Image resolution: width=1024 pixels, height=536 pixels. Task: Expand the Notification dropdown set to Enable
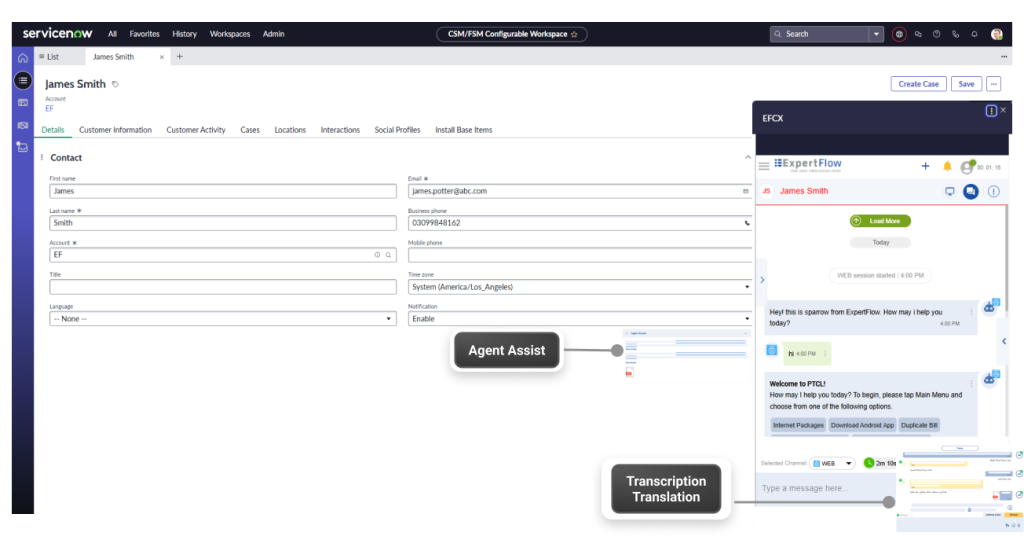(x=579, y=319)
